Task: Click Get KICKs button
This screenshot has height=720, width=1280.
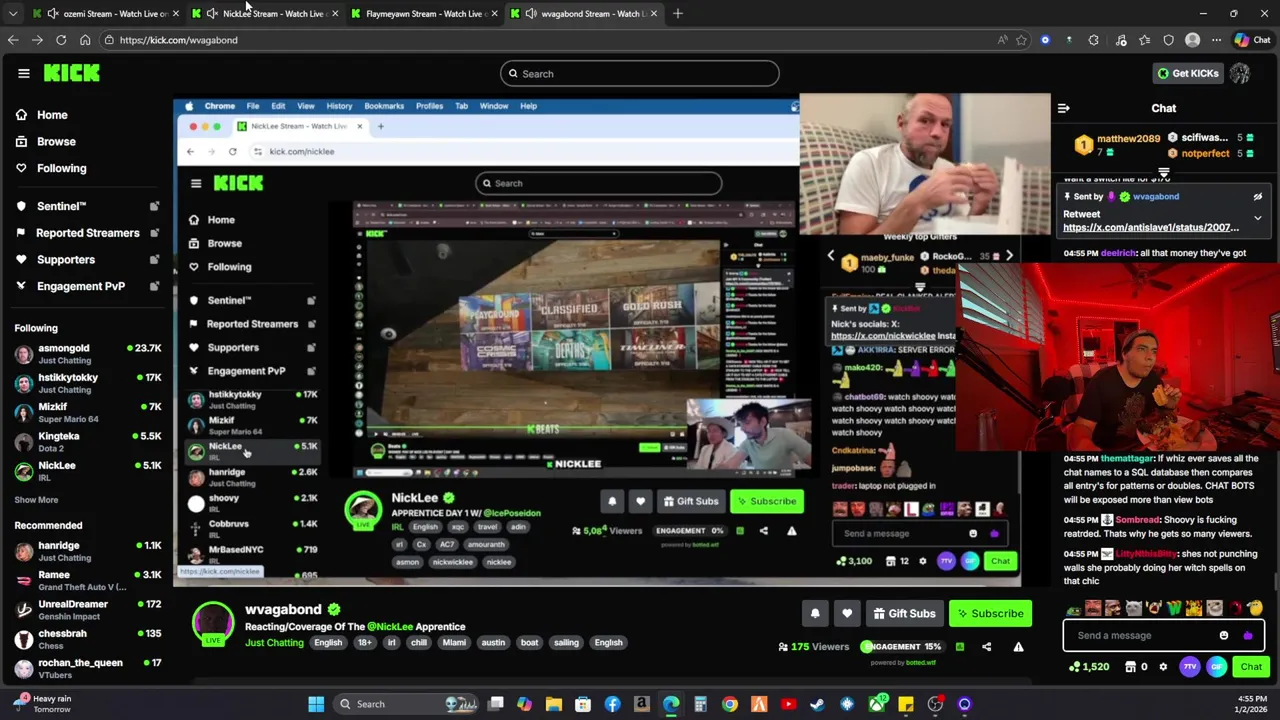Action: coord(1188,73)
